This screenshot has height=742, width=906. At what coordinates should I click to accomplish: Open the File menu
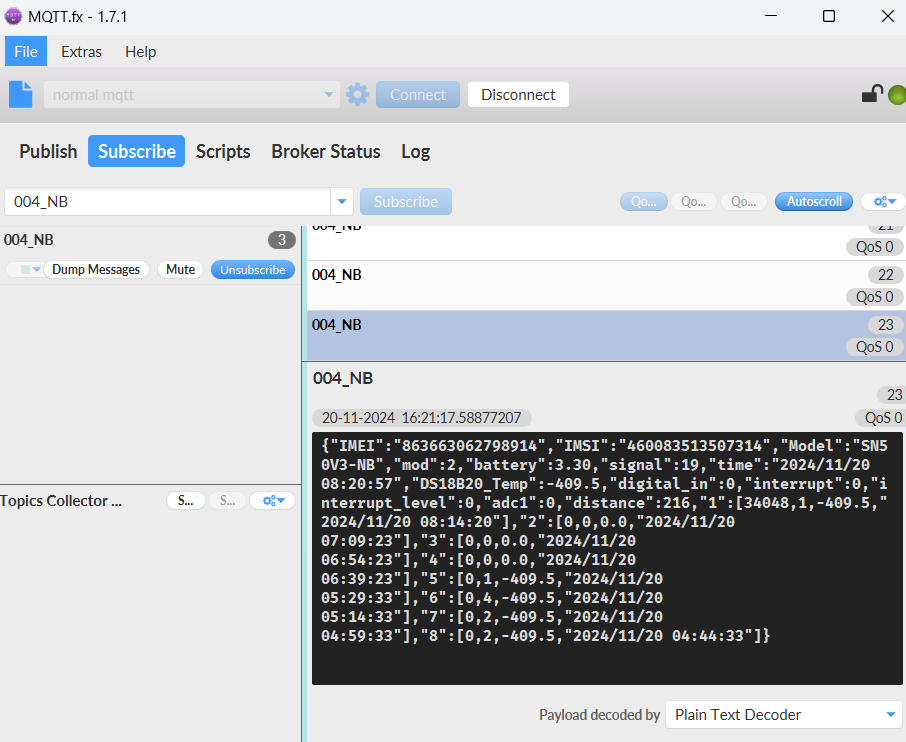point(26,51)
